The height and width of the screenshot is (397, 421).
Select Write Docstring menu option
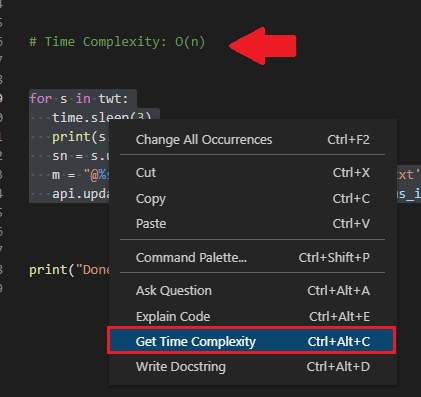[x=252, y=367]
